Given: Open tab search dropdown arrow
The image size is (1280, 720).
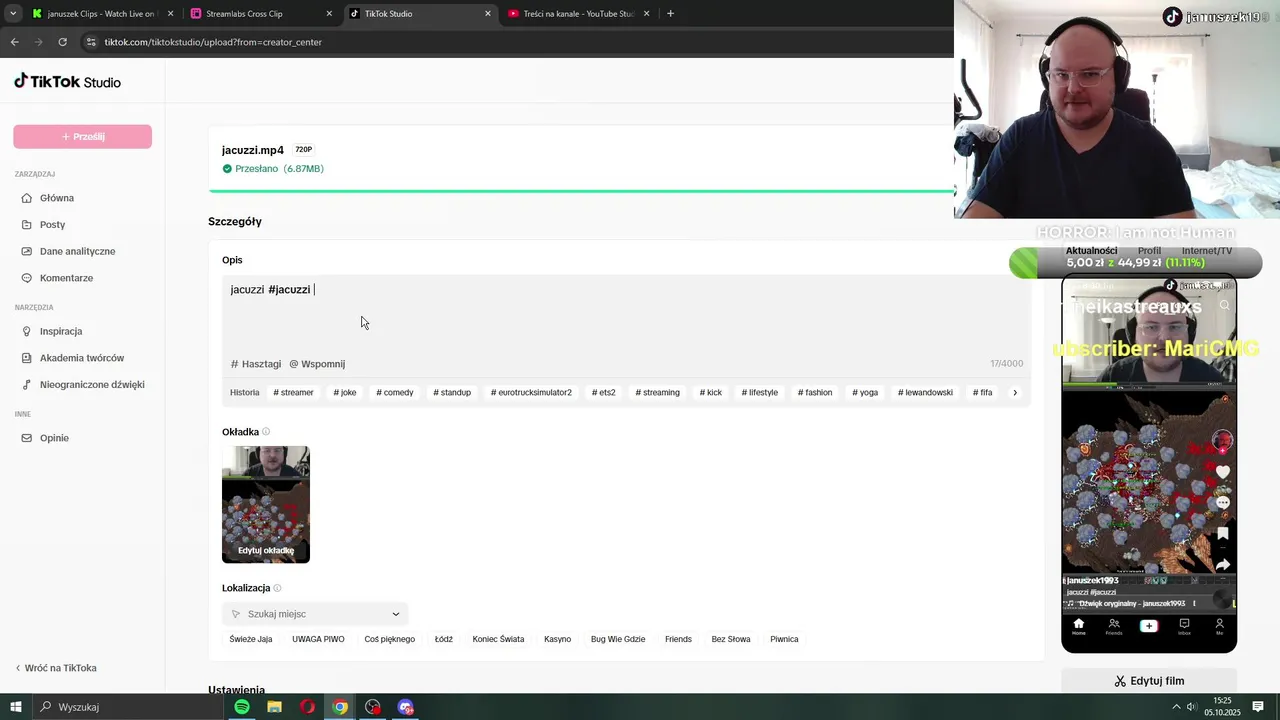Looking at the screenshot, I should point(12,14).
